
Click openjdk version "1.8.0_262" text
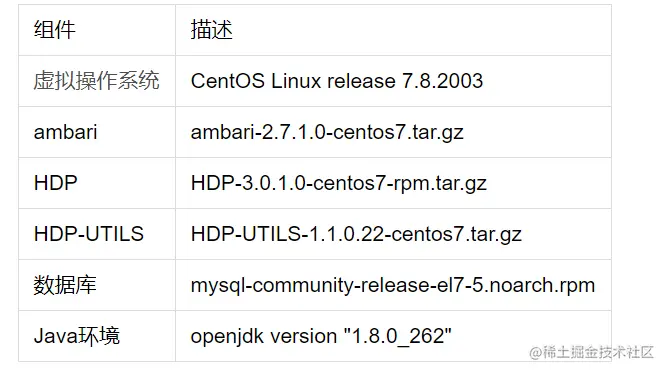point(321,336)
